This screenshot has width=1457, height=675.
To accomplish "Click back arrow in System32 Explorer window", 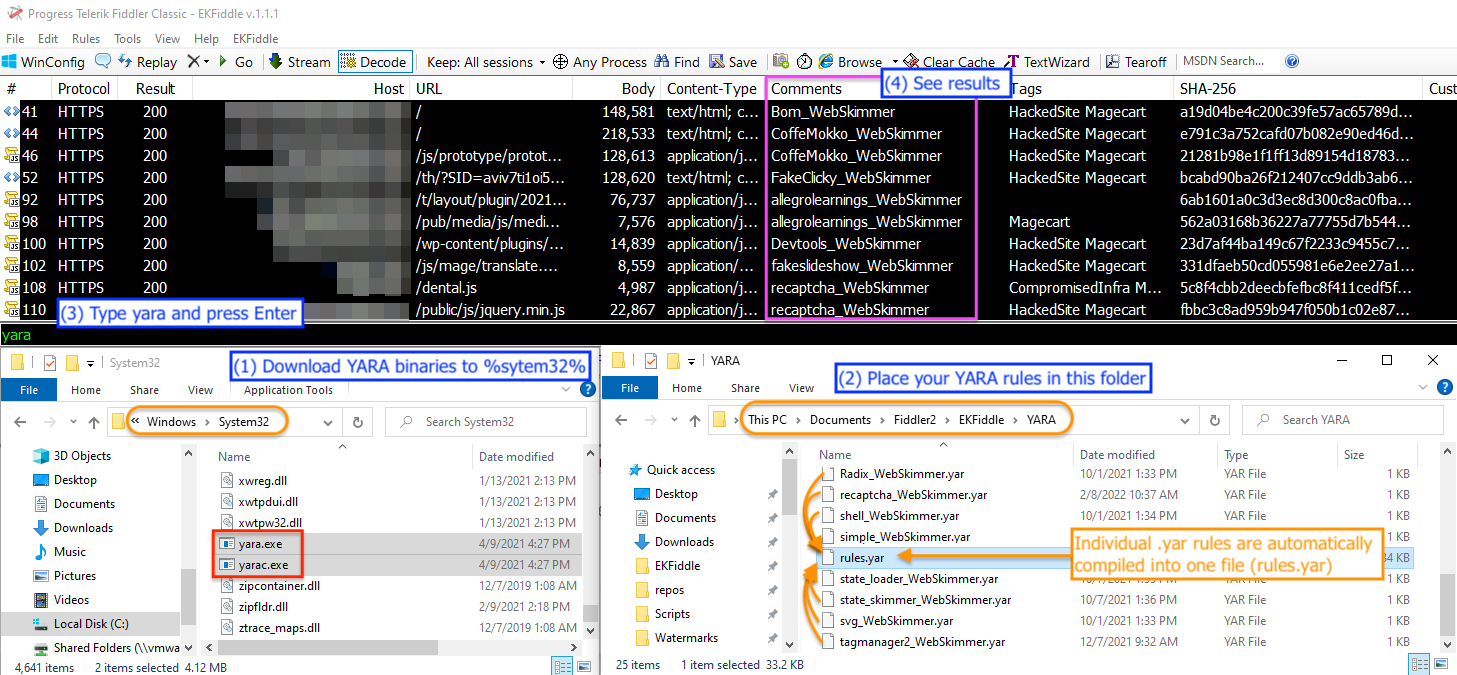I will [20, 422].
